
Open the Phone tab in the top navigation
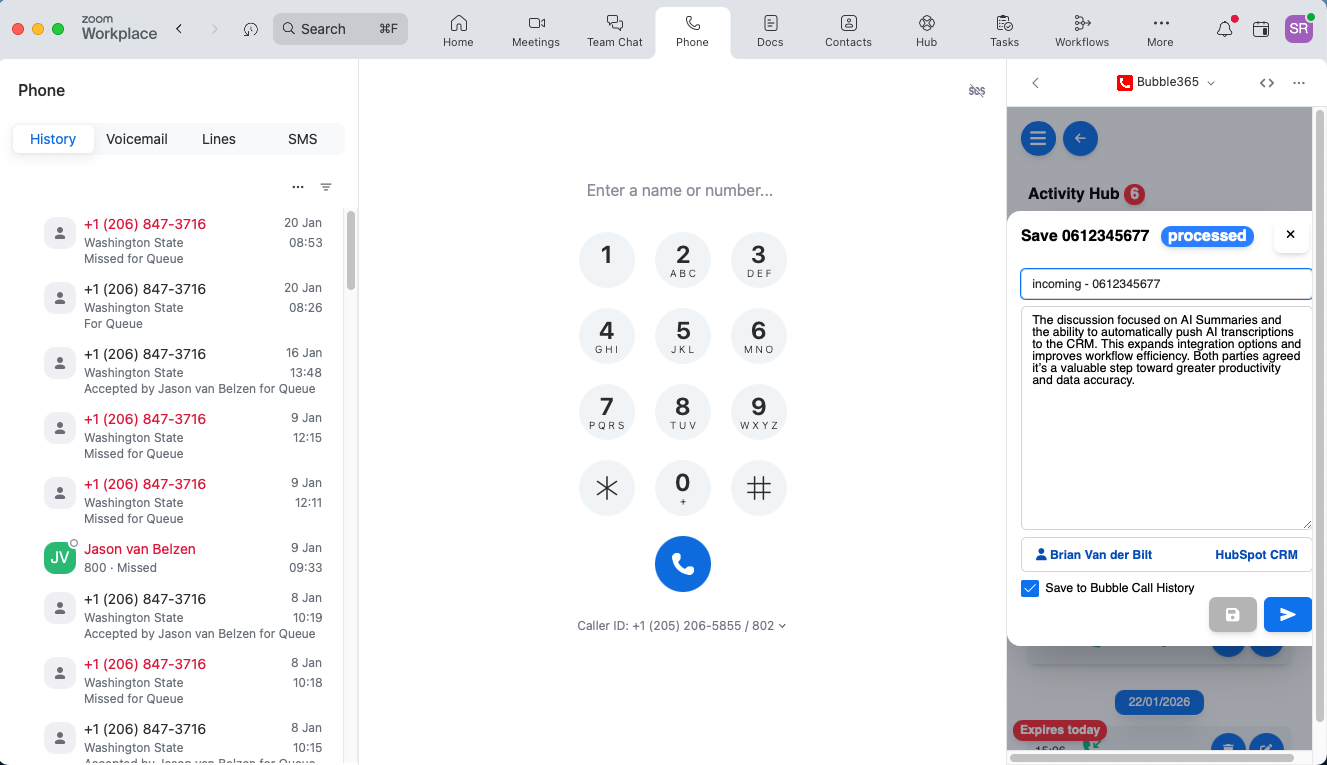[692, 31]
